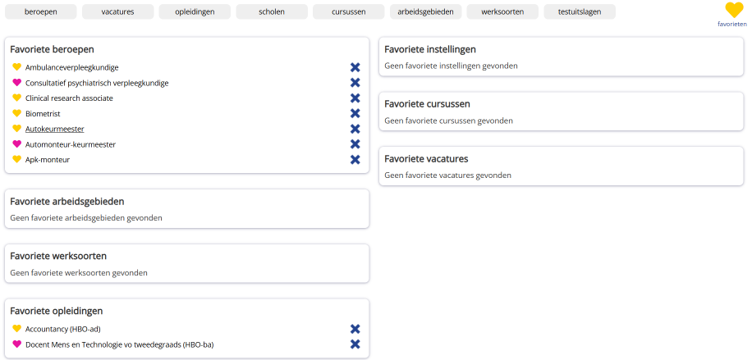Click the Favoriete instellingen heading
The height and width of the screenshot is (360, 752).
click(430, 49)
